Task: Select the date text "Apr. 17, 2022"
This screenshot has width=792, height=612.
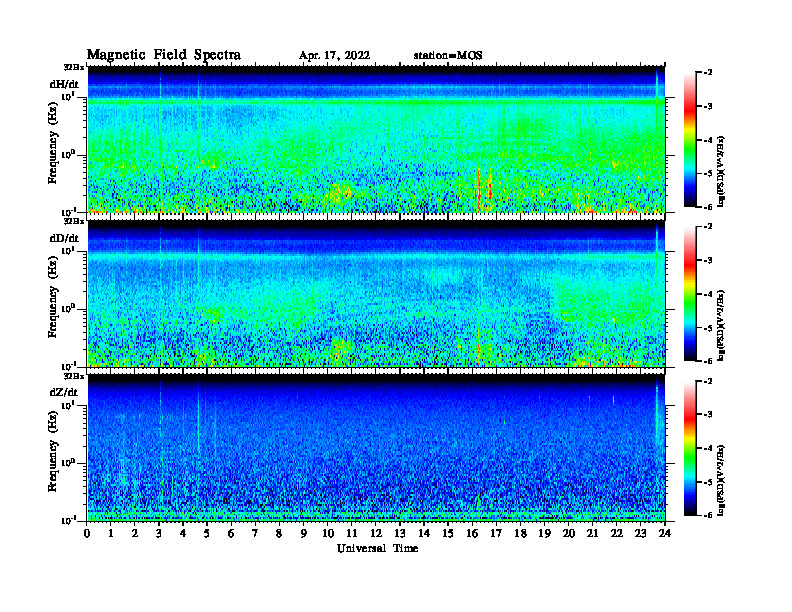Action: [334, 56]
